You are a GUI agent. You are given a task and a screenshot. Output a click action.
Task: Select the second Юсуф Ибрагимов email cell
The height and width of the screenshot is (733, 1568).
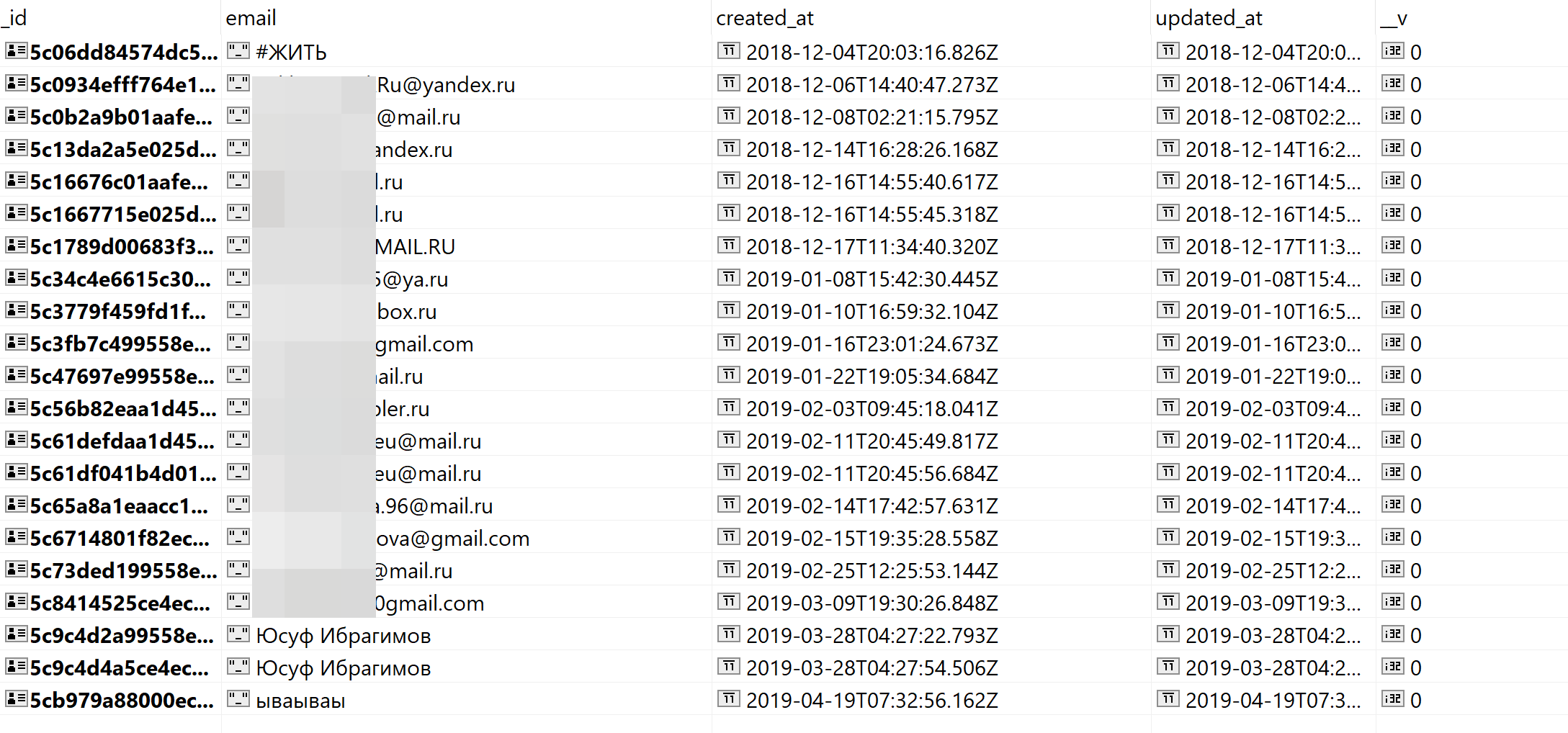[344, 667]
